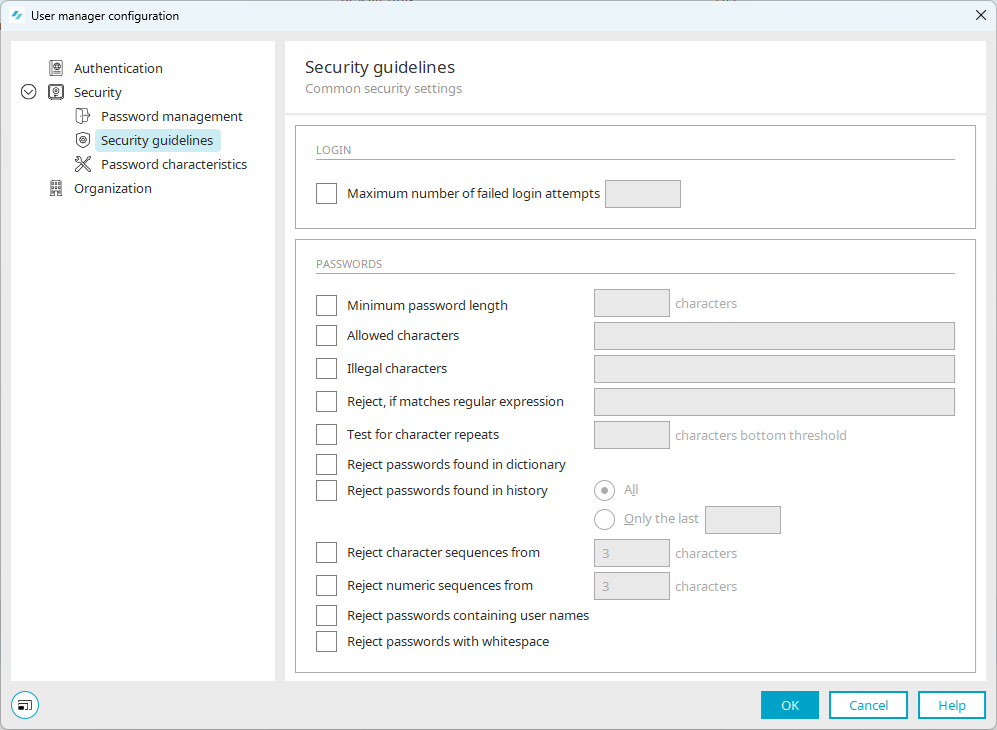
Task: Click the round window icon at bottom-left
Action: click(25, 705)
